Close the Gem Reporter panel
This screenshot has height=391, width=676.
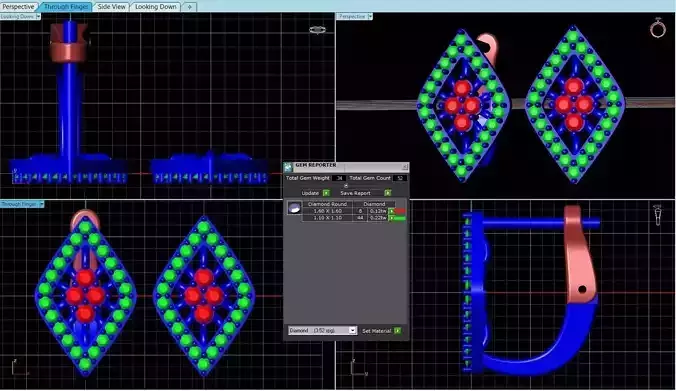405,166
